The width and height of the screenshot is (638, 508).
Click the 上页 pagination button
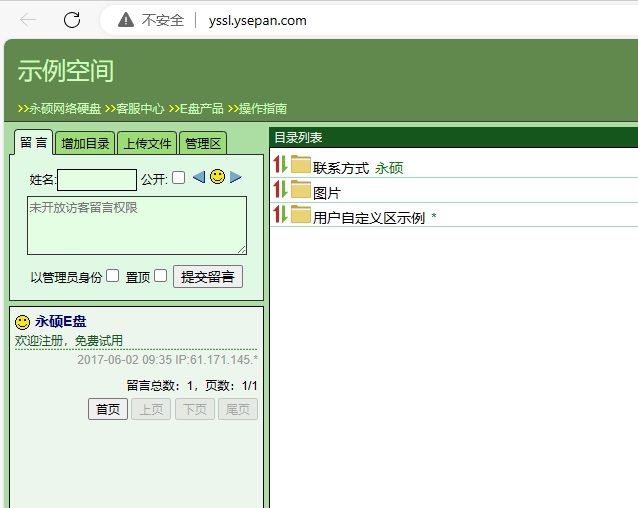click(x=151, y=409)
